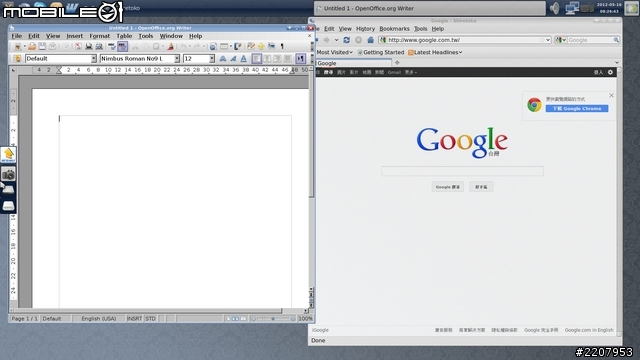Toggle Bold formatting in Writer
The height and width of the screenshot is (360, 640).
coord(223,59)
